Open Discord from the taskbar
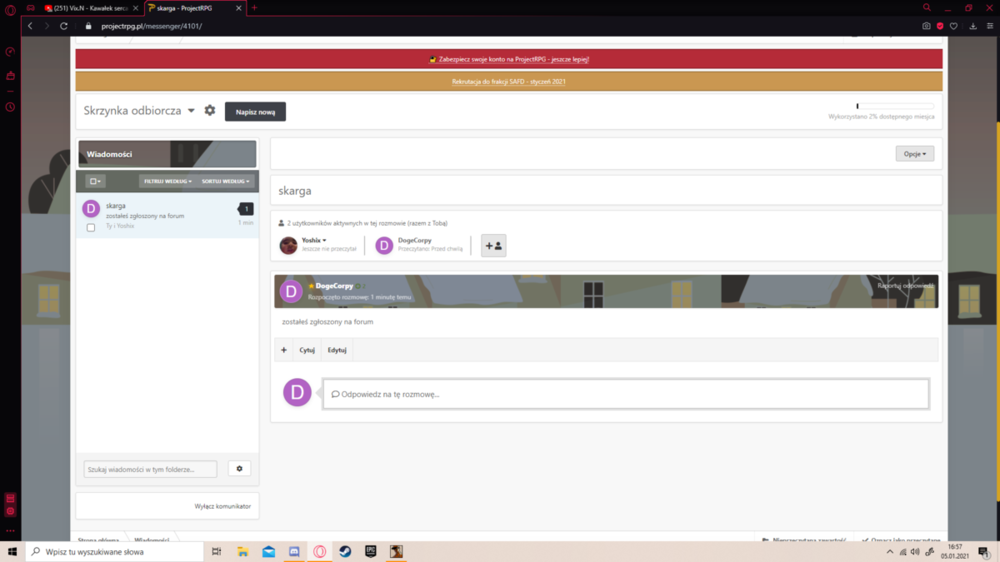Screen dimensions: 1000x562 point(294,552)
